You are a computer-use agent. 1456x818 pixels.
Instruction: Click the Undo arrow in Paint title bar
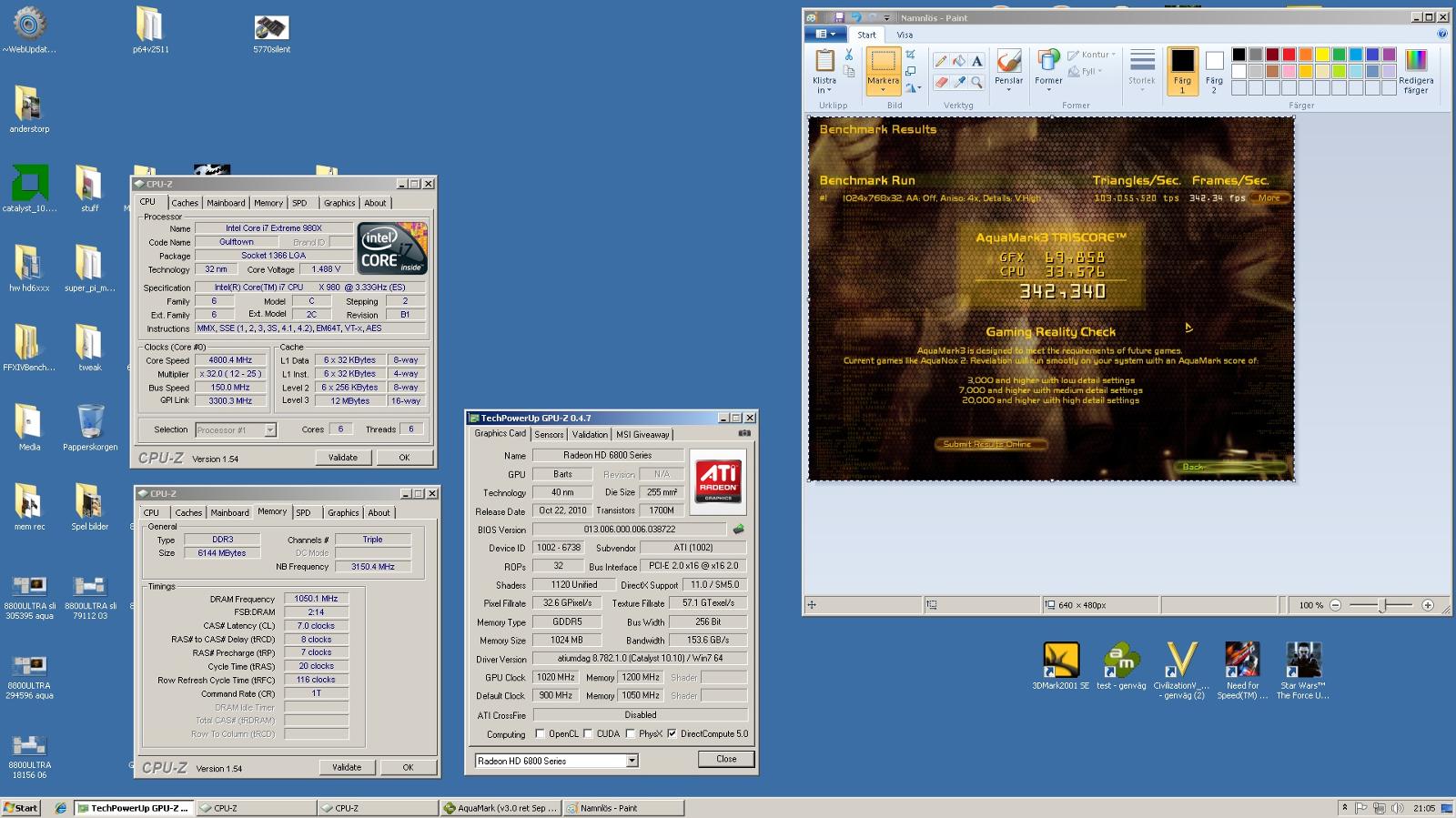point(855,17)
